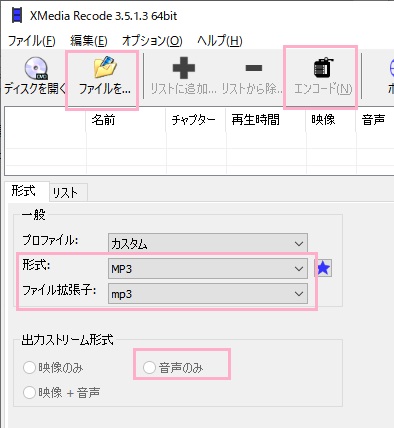Viewport: 394px width, 428px height.
Task: Open the オプション(O) menu
Action: 152,41
